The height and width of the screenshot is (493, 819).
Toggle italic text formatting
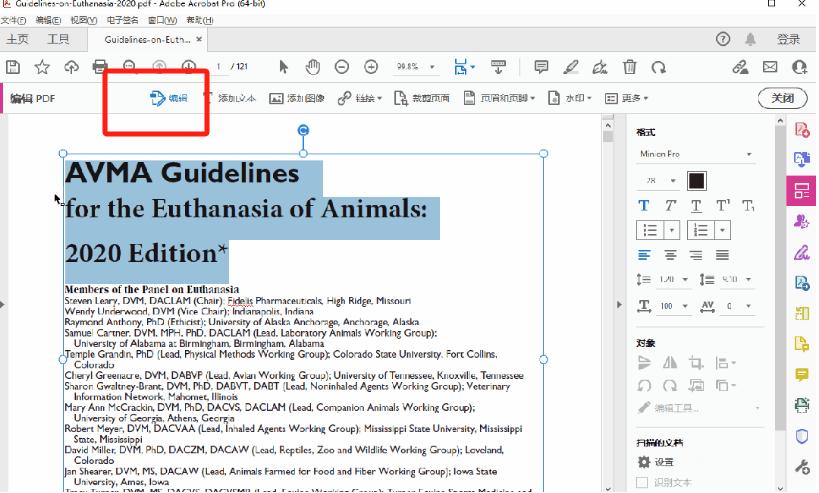(670, 206)
